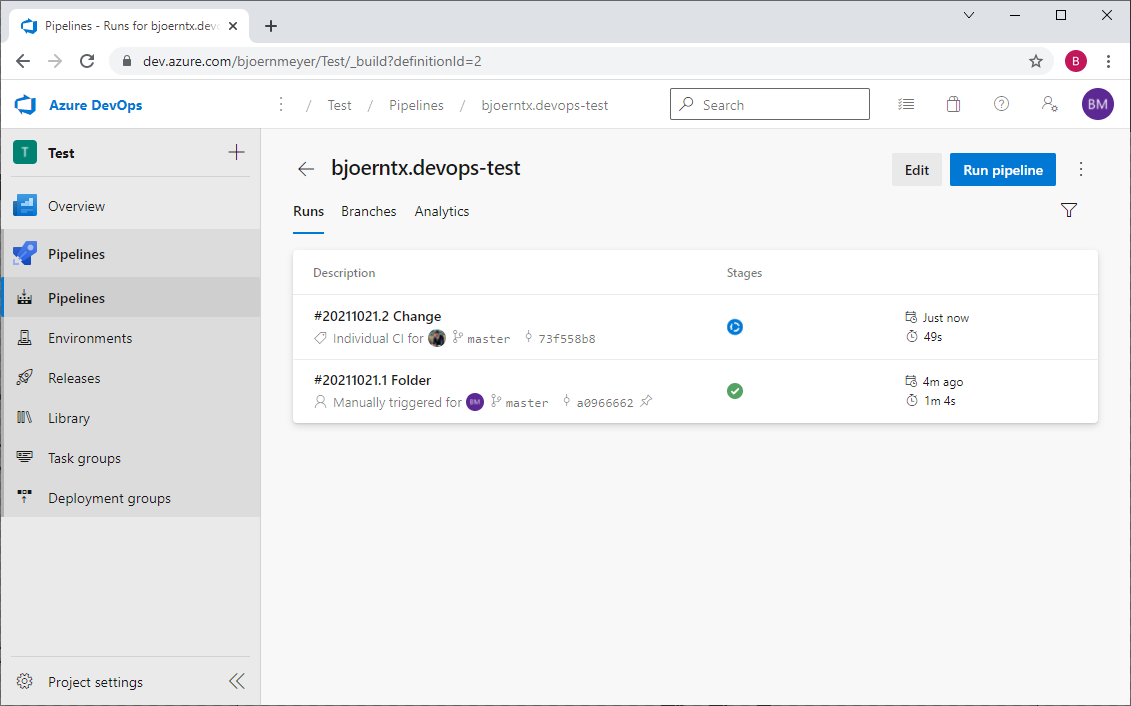Go to Pipelines breadcrumb link
The width and height of the screenshot is (1131, 706).
(x=416, y=105)
